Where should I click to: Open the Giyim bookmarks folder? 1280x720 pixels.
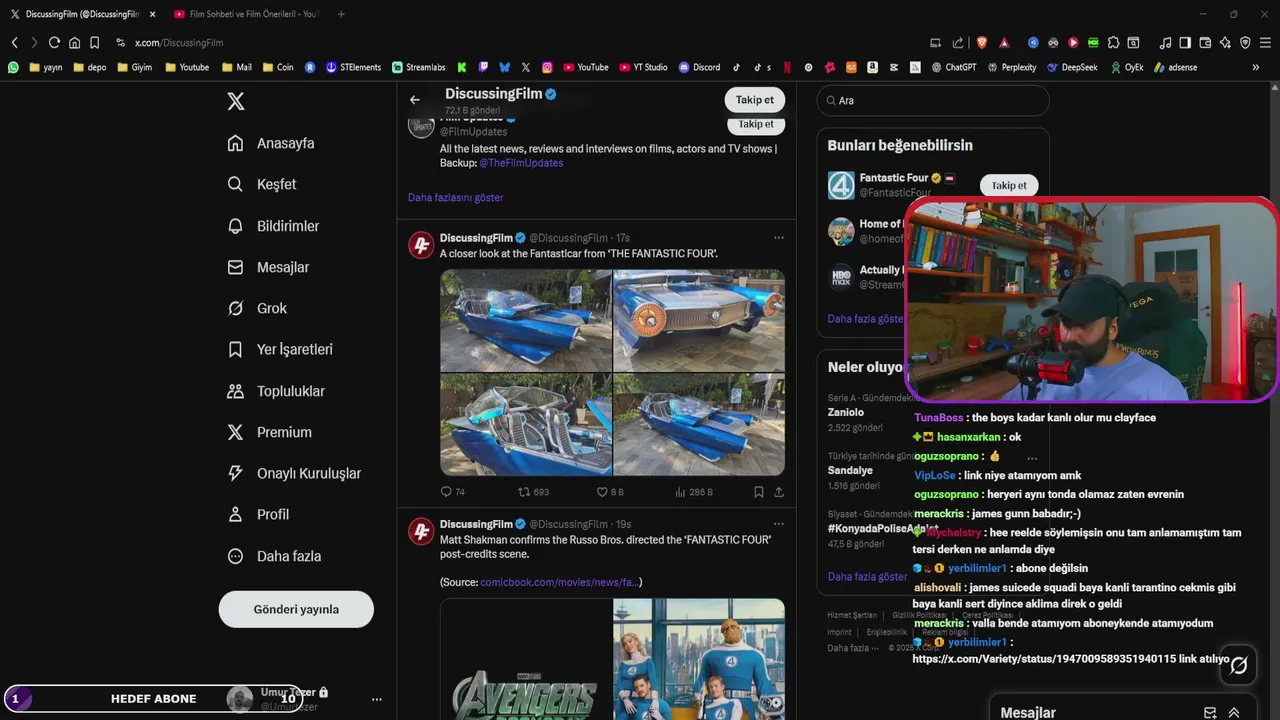tap(135, 67)
